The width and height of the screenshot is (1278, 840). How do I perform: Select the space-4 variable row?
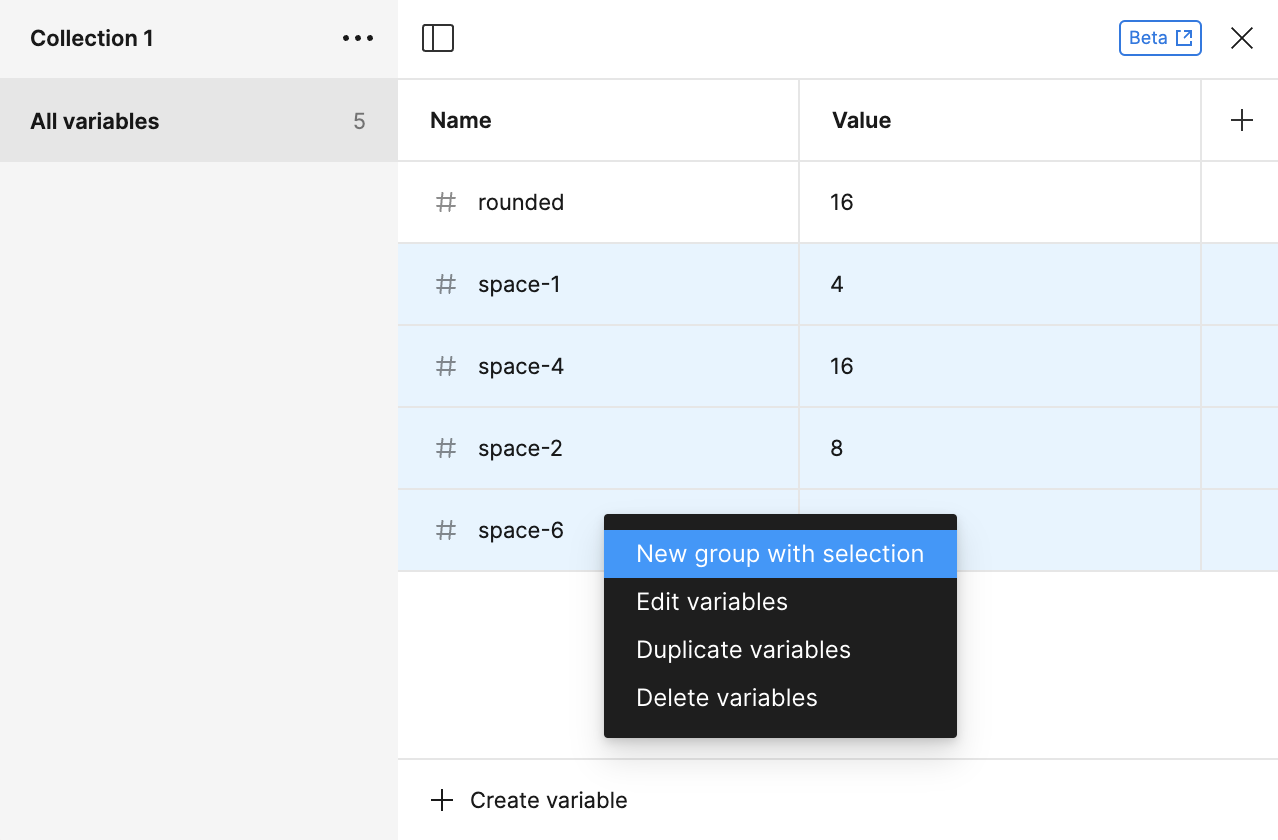coord(600,366)
